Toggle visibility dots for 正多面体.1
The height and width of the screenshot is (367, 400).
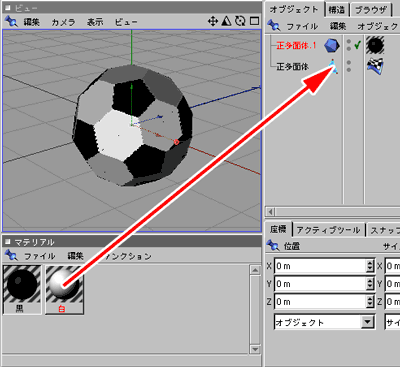tap(349, 45)
